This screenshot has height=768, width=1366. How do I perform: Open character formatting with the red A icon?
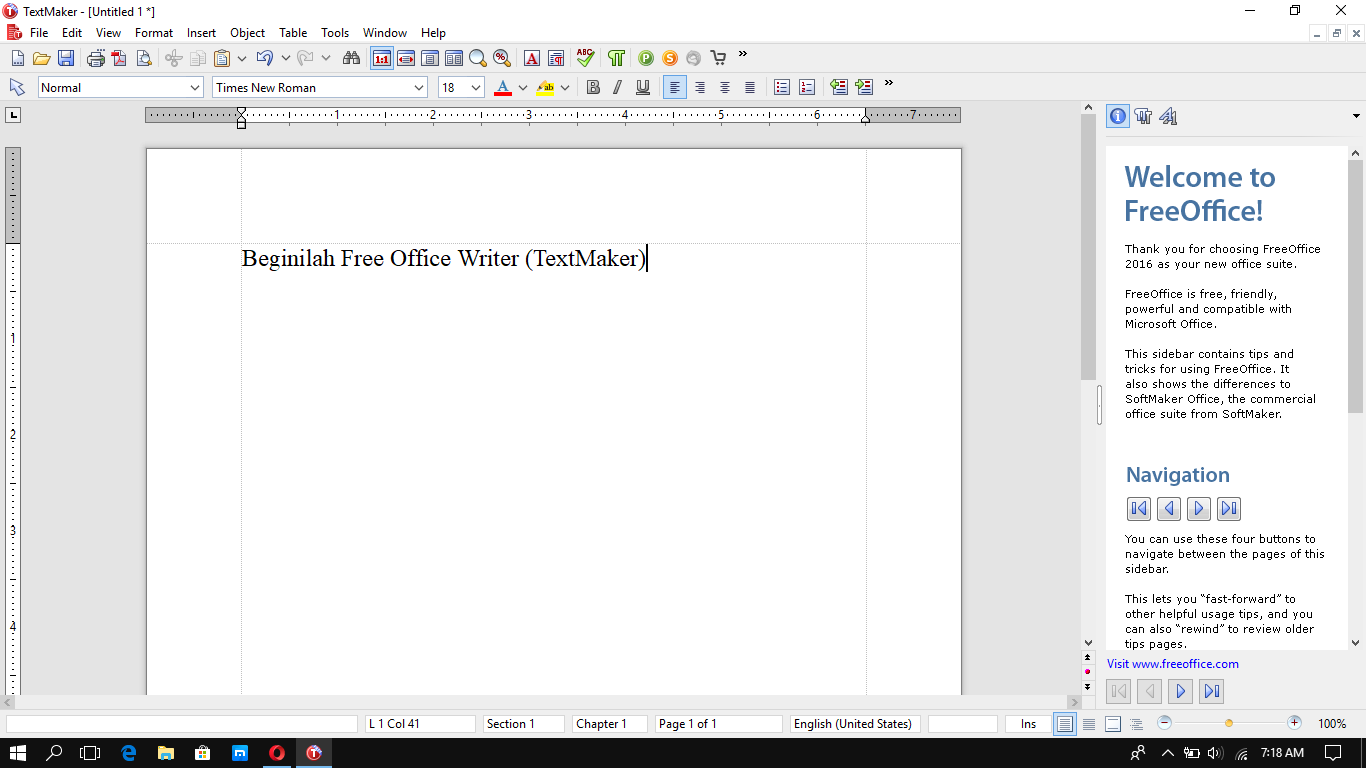[x=532, y=58]
